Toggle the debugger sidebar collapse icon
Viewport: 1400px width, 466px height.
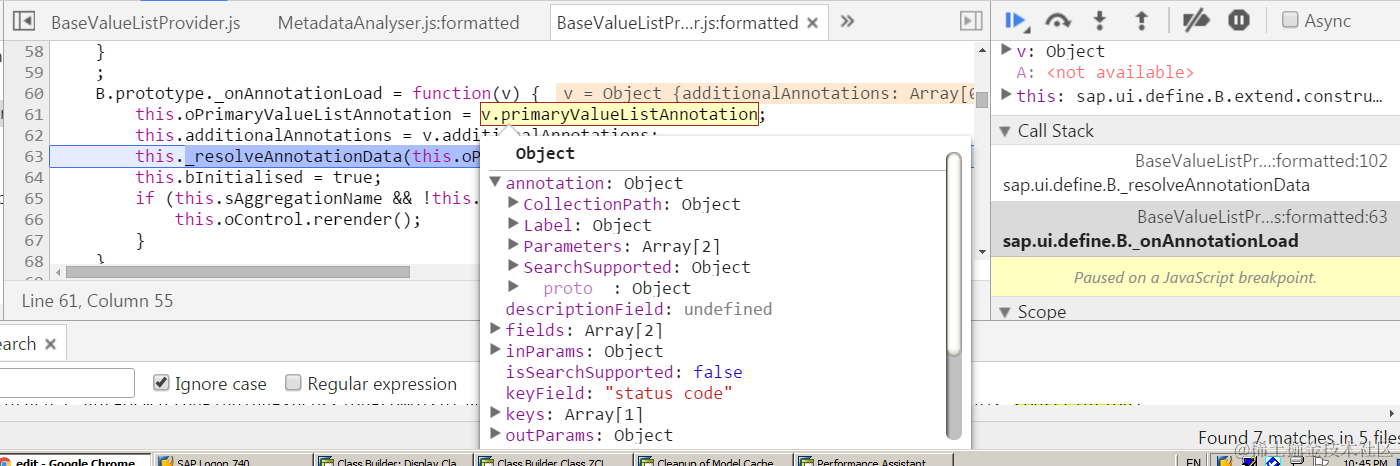[970, 21]
